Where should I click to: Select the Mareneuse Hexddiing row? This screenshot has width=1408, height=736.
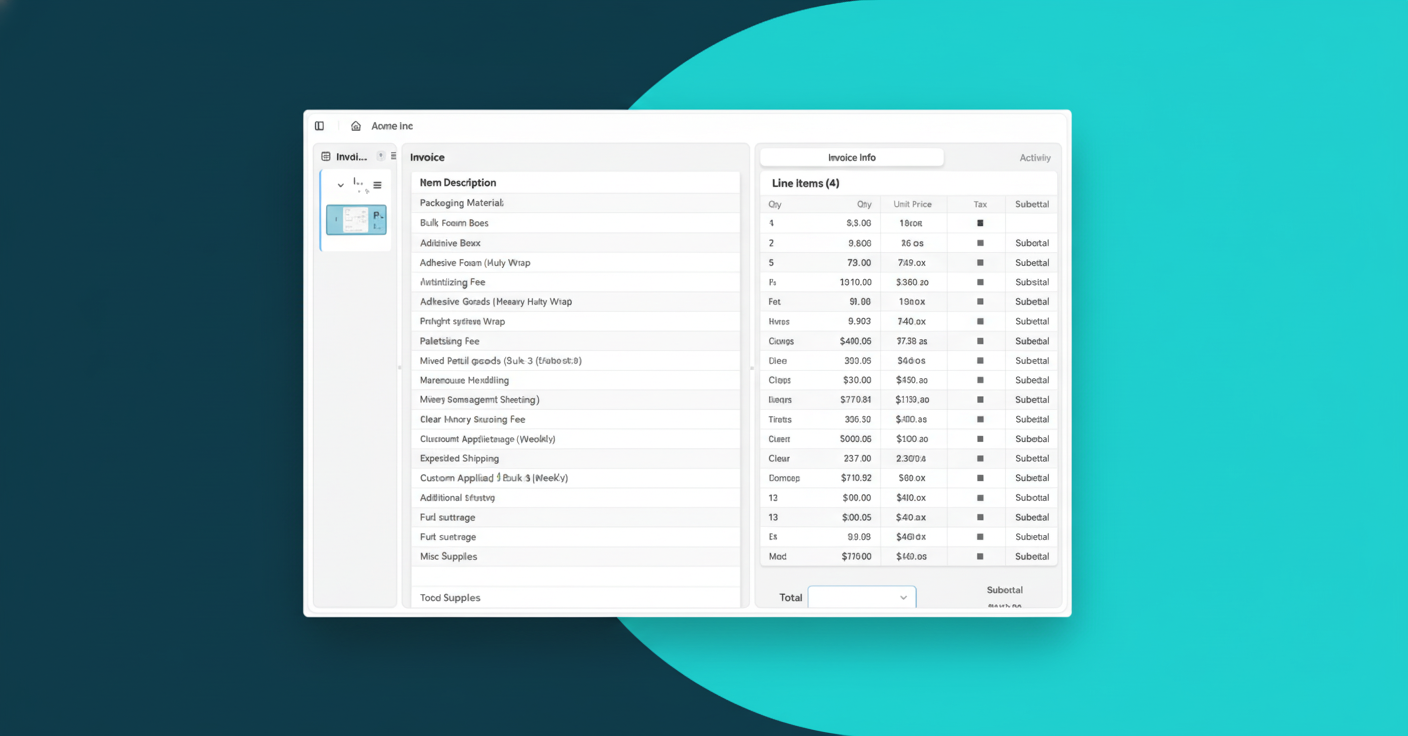[x=575, y=380]
